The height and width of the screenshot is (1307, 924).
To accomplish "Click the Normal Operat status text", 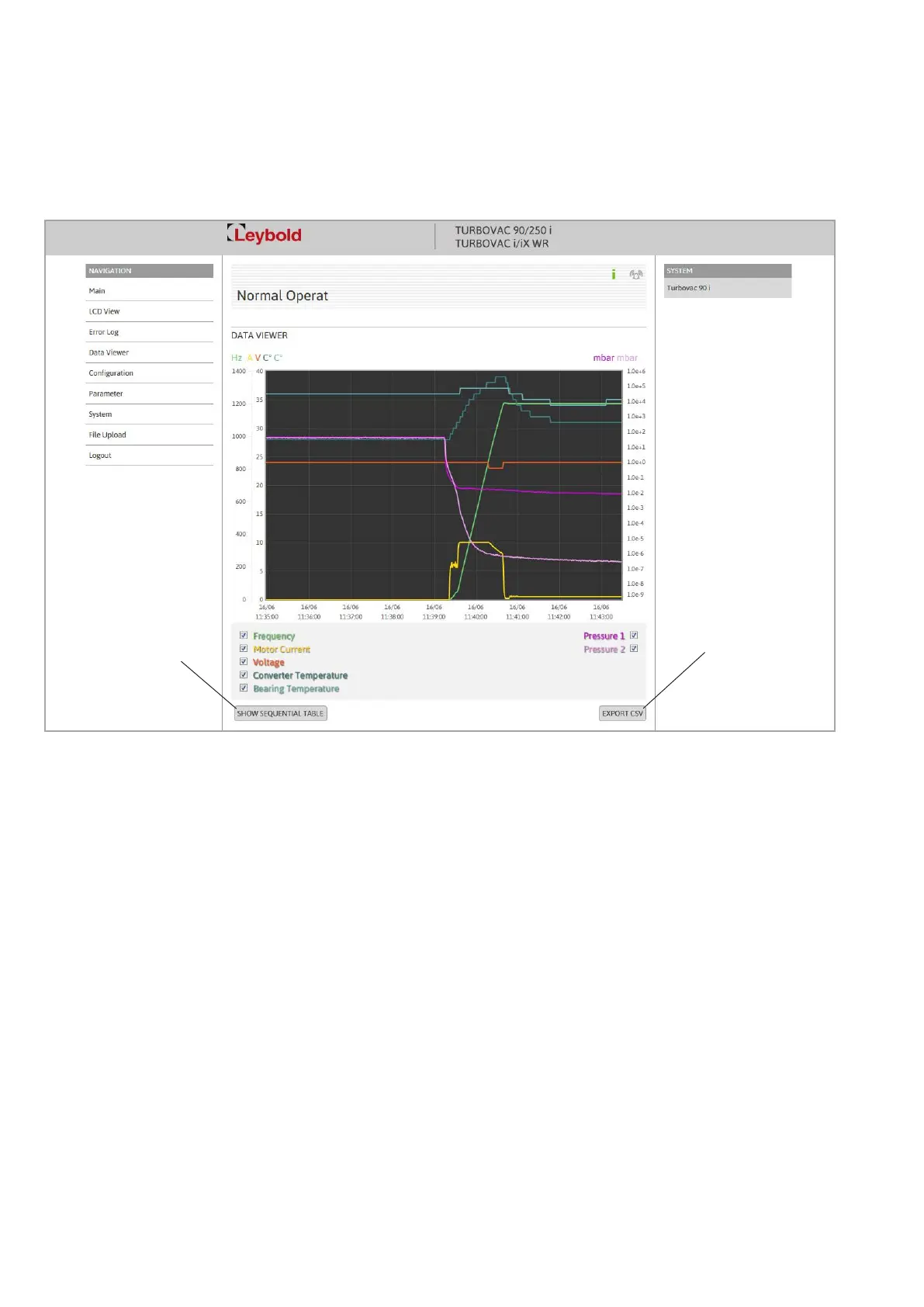I will coord(282,296).
